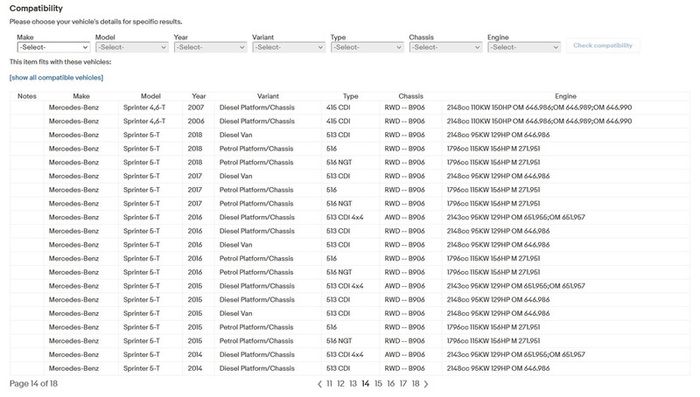Go to previous page using left chevron
The height and width of the screenshot is (397, 700).
320,384
